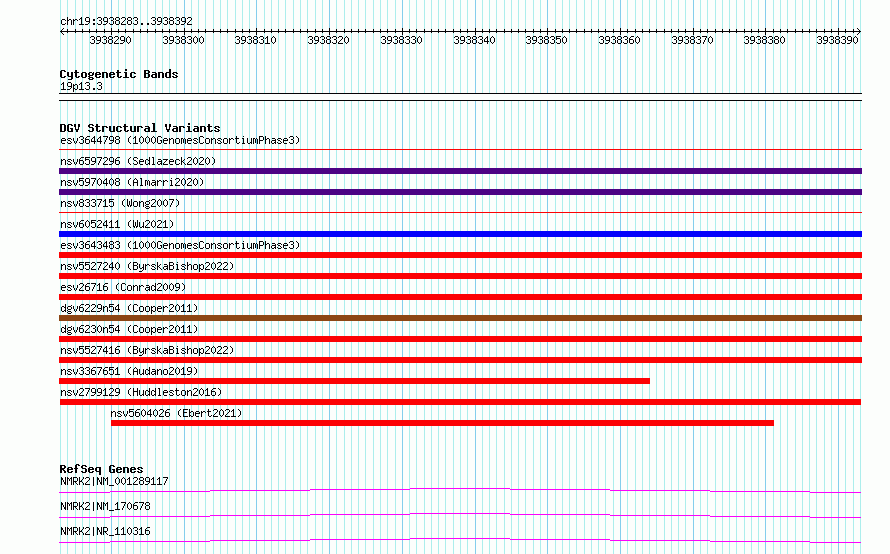Select the blue nsv6052411 variant bar
The height and width of the screenshot is (554, 890).
pyautogui.click(x=460, y=234)
